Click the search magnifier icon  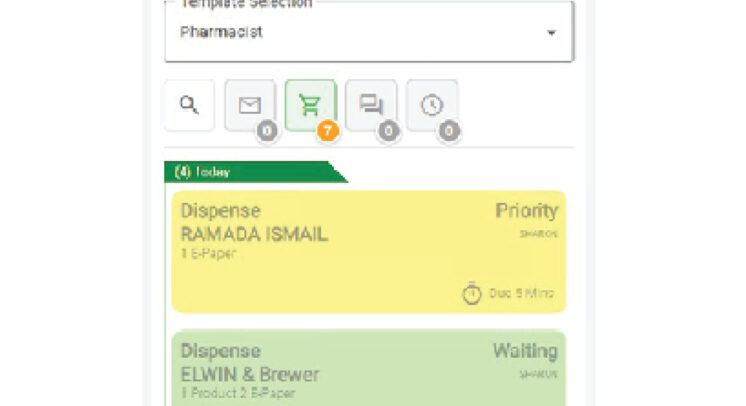(x=189, y=105)
